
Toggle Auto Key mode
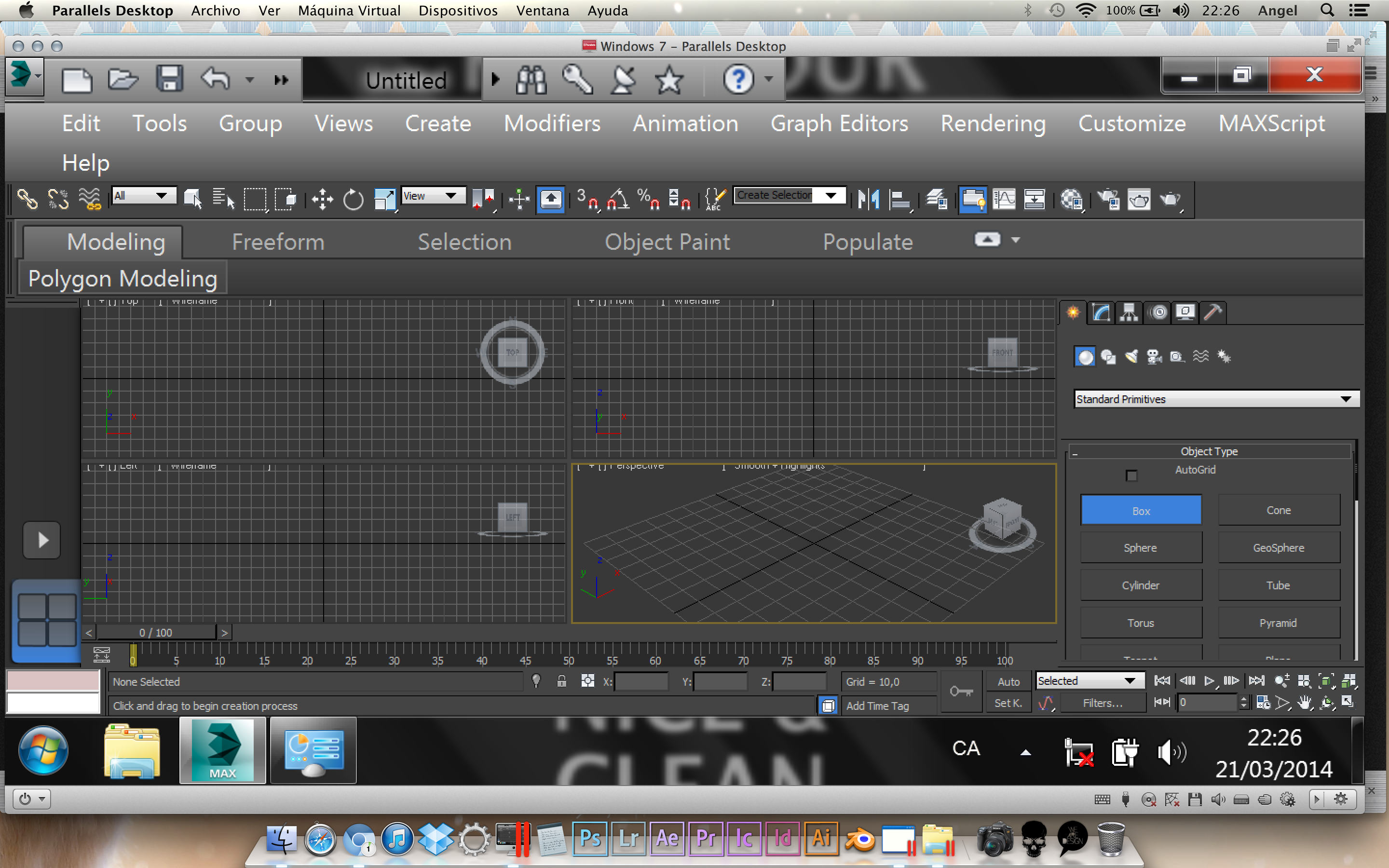click(1008, 681)
